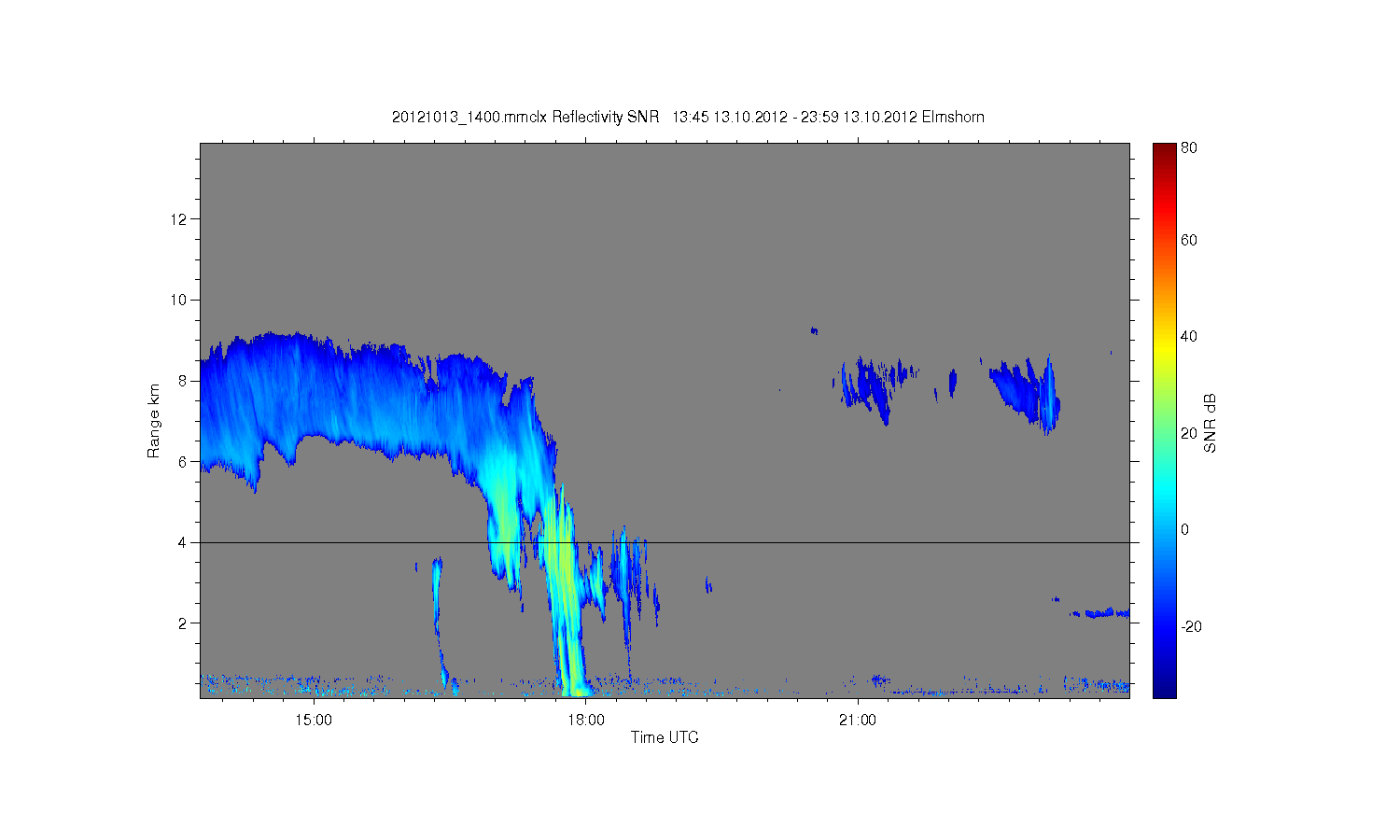Click the colorbar value -20
The height and width of the screenshot is (840, 1400).
click(x=1191, y=626)
